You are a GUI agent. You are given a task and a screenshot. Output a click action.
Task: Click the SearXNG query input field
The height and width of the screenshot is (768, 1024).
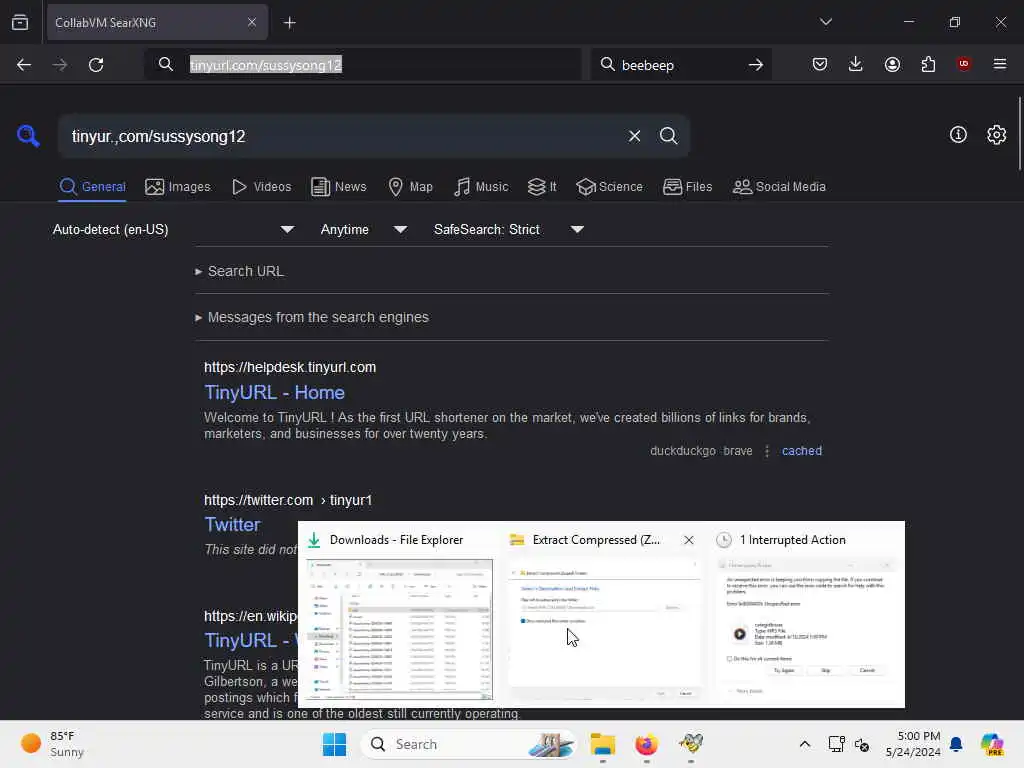340,136
